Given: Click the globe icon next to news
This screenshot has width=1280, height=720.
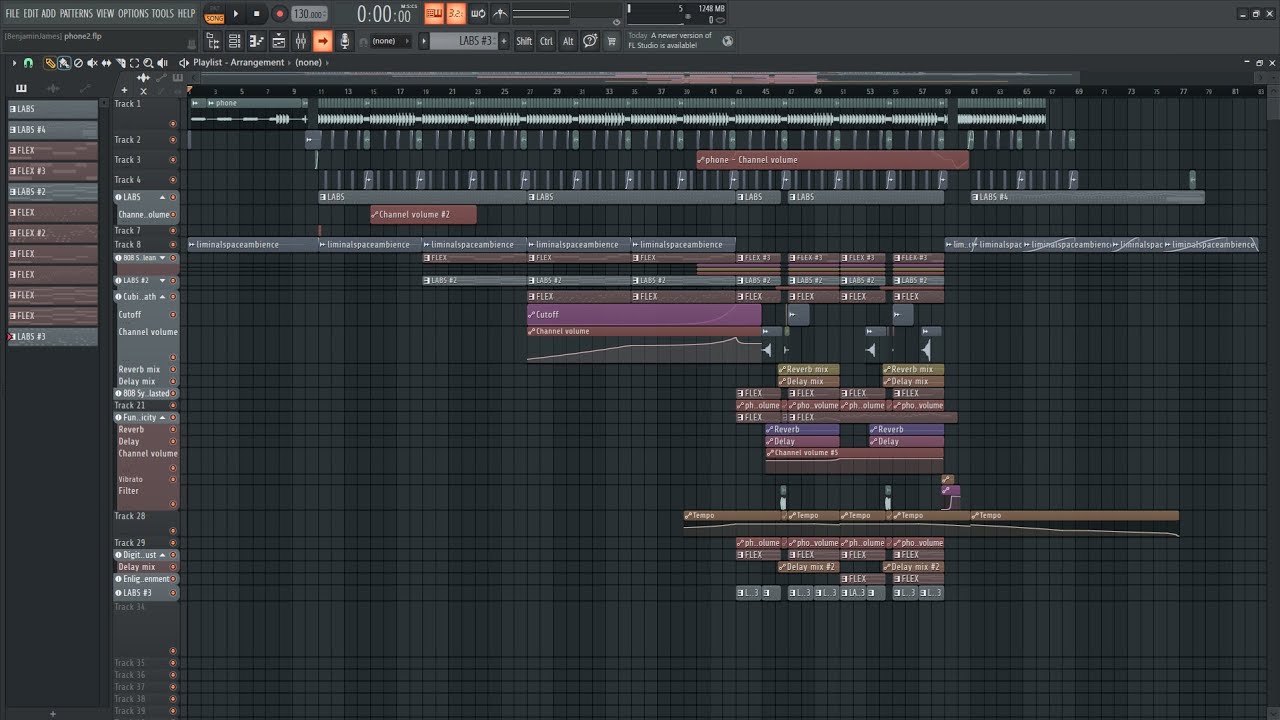Looking at the screenshot, I should click(727, 41).
